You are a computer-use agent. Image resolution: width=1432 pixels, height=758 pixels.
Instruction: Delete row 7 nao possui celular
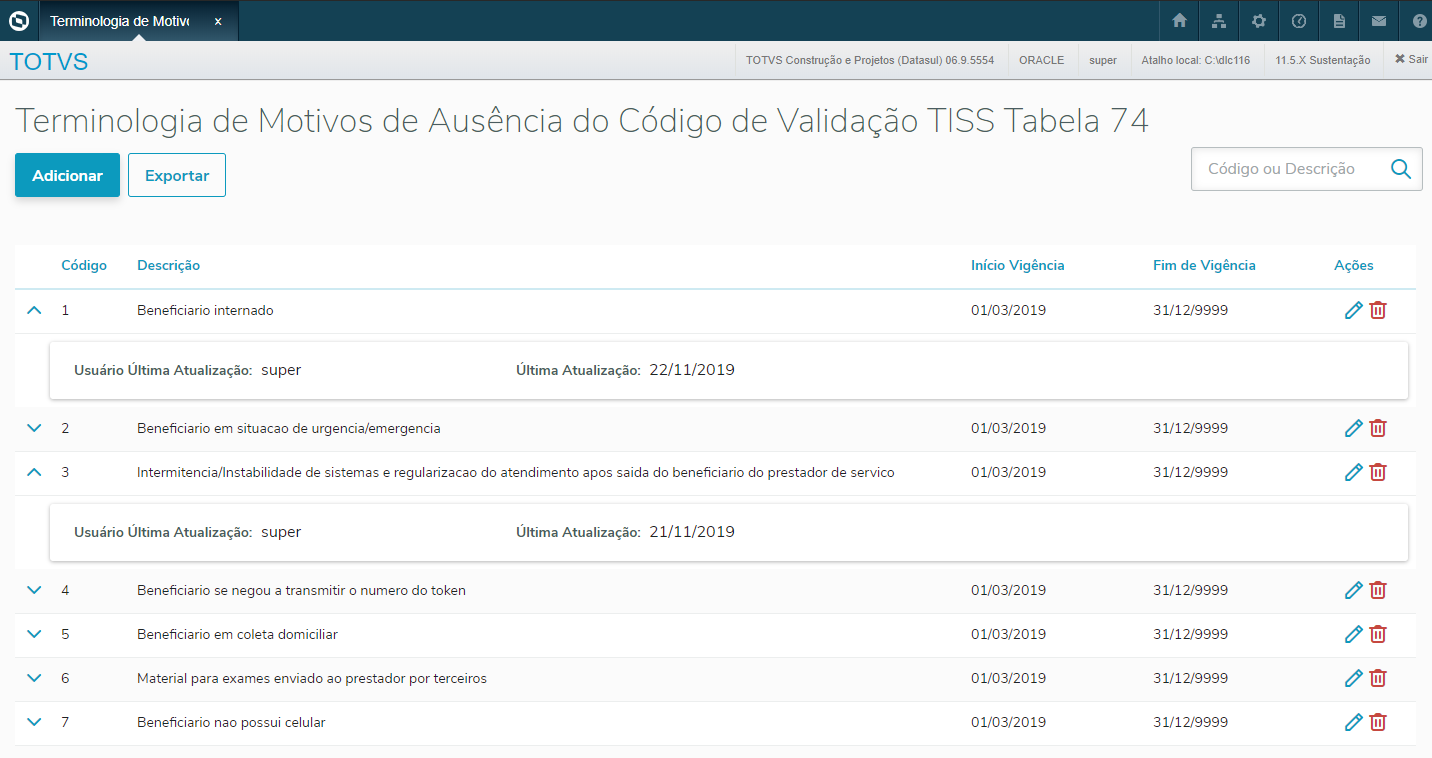[x=1378, y=722]
